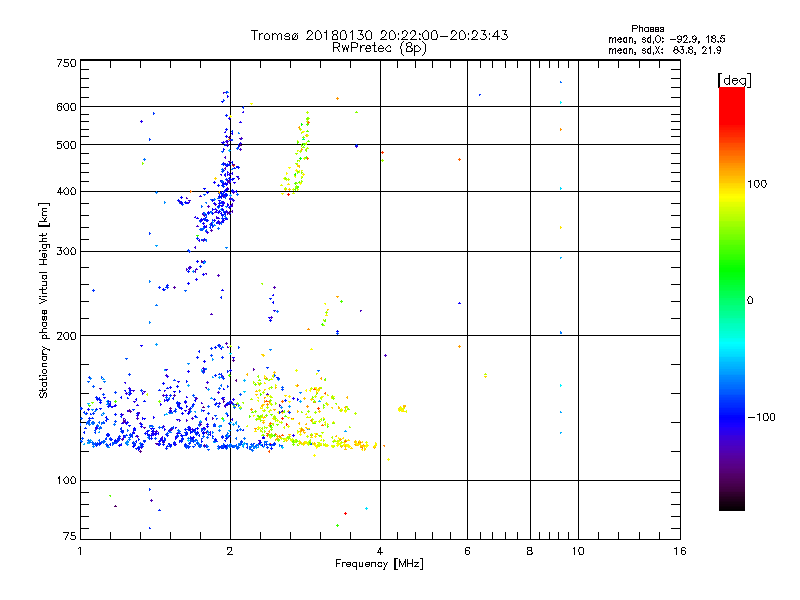800x600 pixels.
Task: Click the x-axis tick label '2'
Action: pos(230,551)
